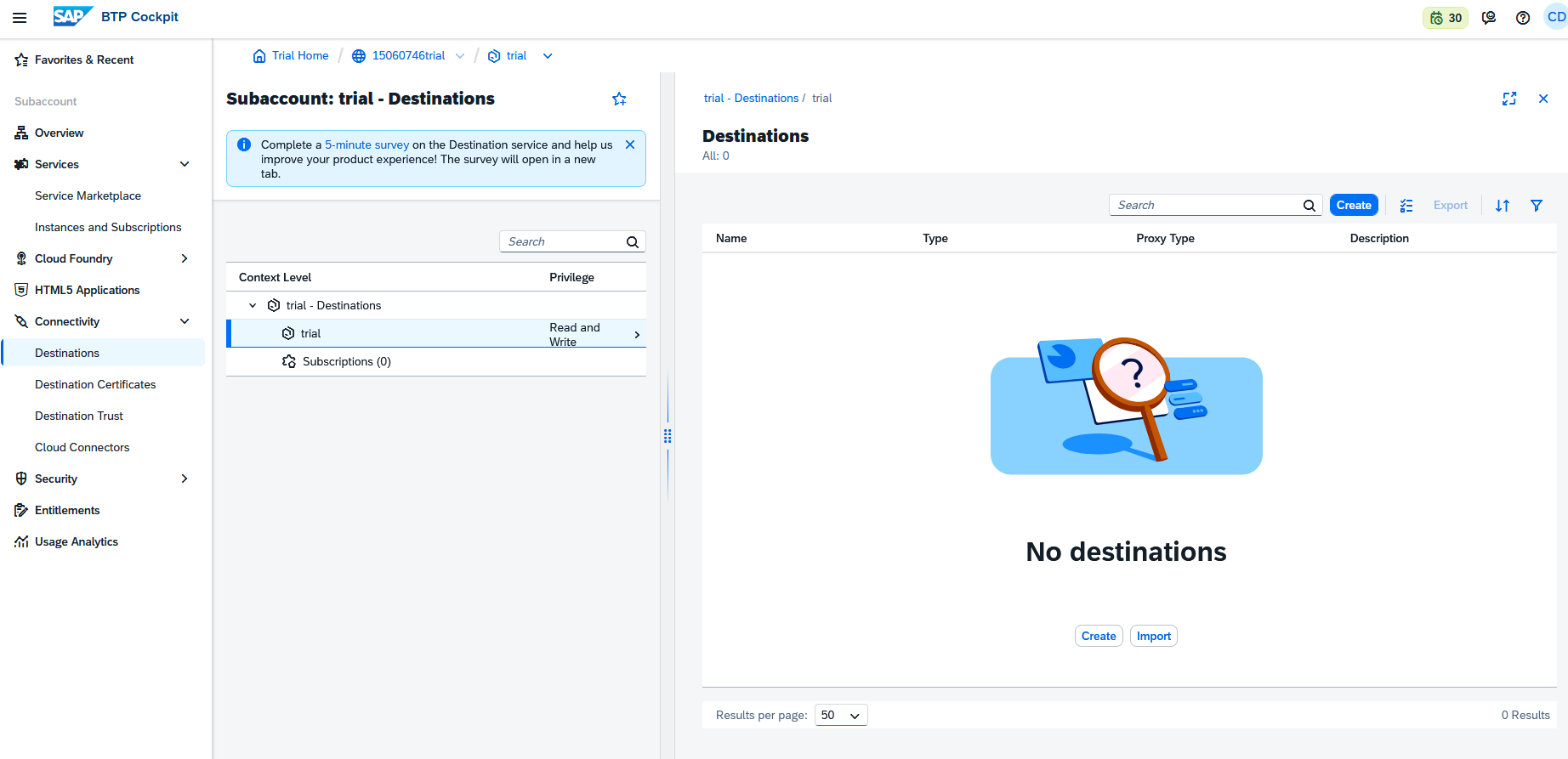Open the hamburger navigation menu
This screenshot has width=1568, height=759.
[20, 17]
